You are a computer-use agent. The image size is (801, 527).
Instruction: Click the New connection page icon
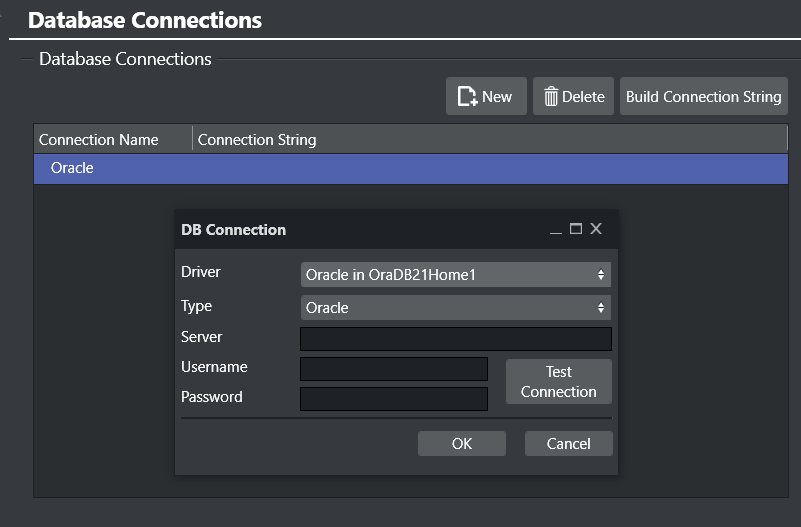[467, 97]
